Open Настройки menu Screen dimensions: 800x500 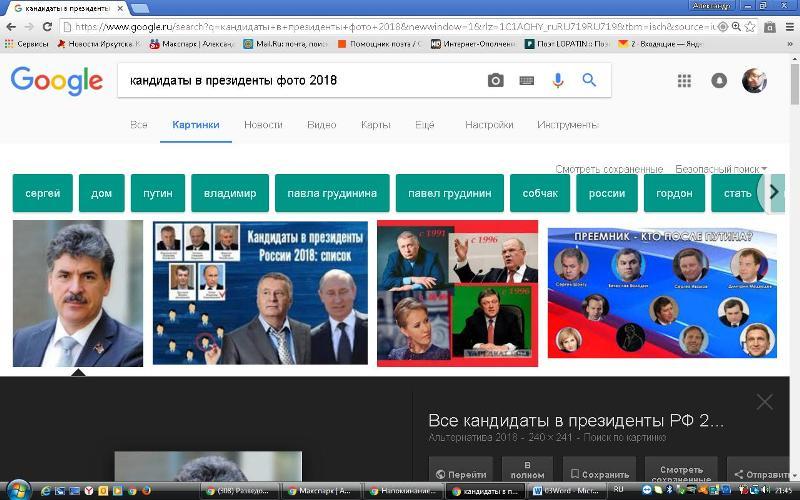(x=489, y=125)
